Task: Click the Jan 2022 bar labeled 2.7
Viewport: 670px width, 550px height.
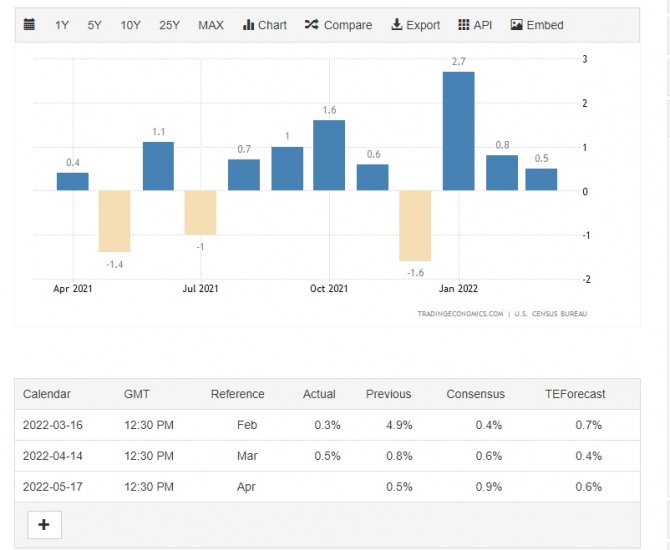Action: [458, 131]
